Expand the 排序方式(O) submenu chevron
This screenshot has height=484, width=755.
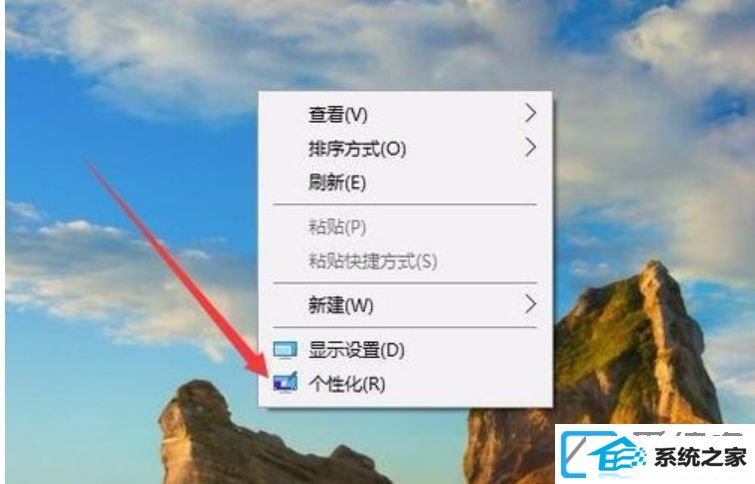click(x=530, y=147)
